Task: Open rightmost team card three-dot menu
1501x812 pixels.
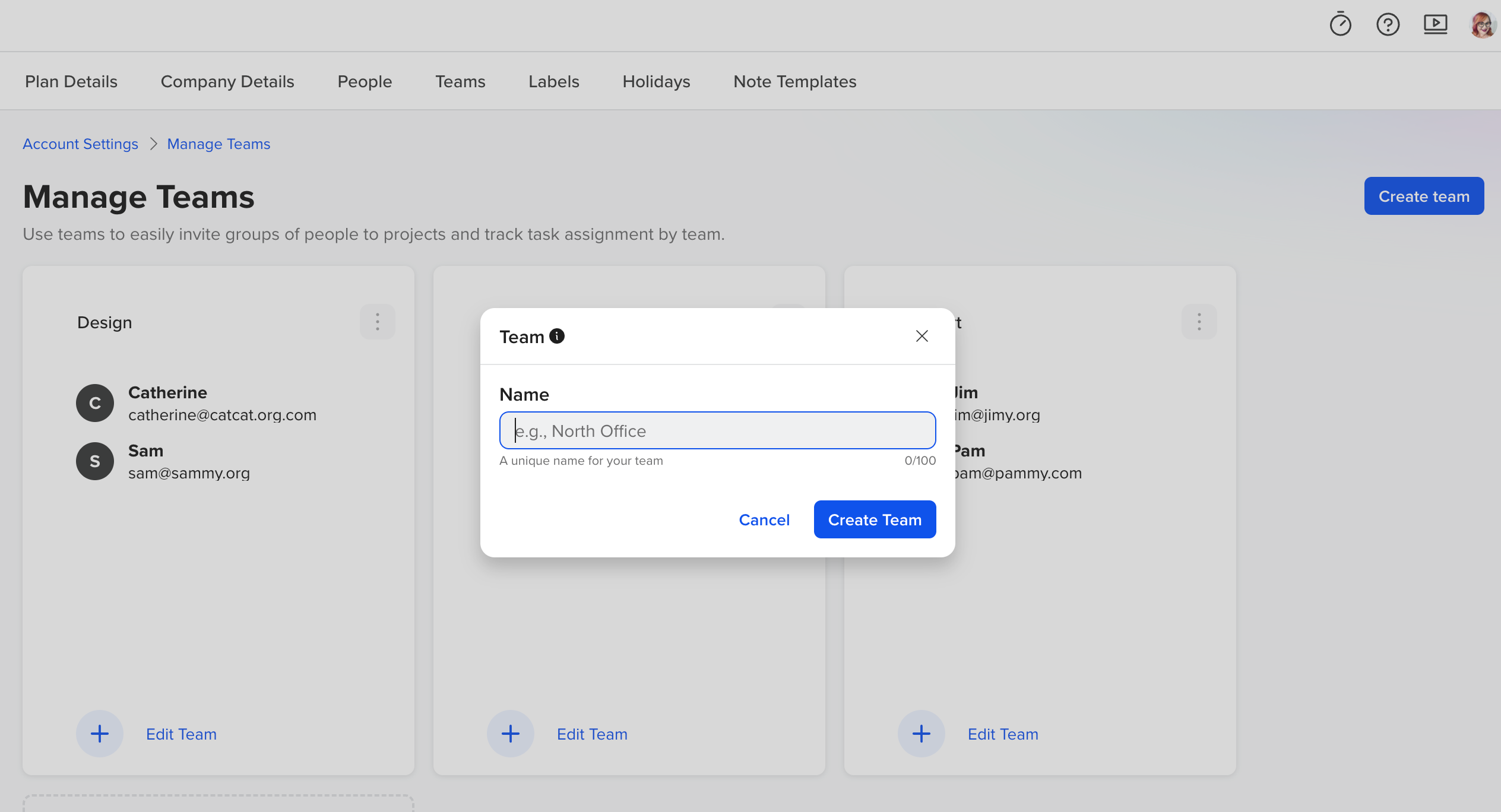Action: tap(1199, 322)
